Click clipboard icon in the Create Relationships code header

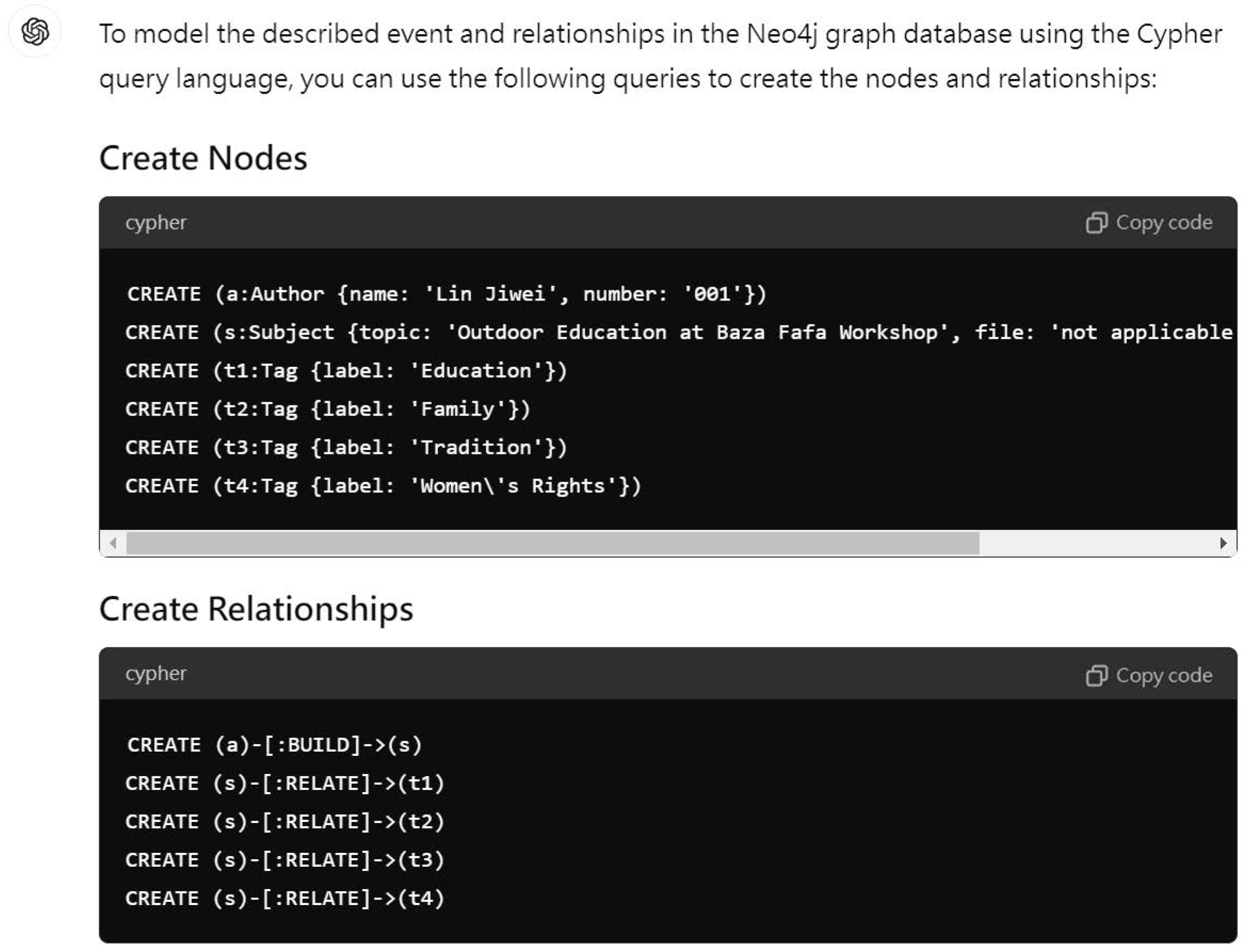[1096, 675]
